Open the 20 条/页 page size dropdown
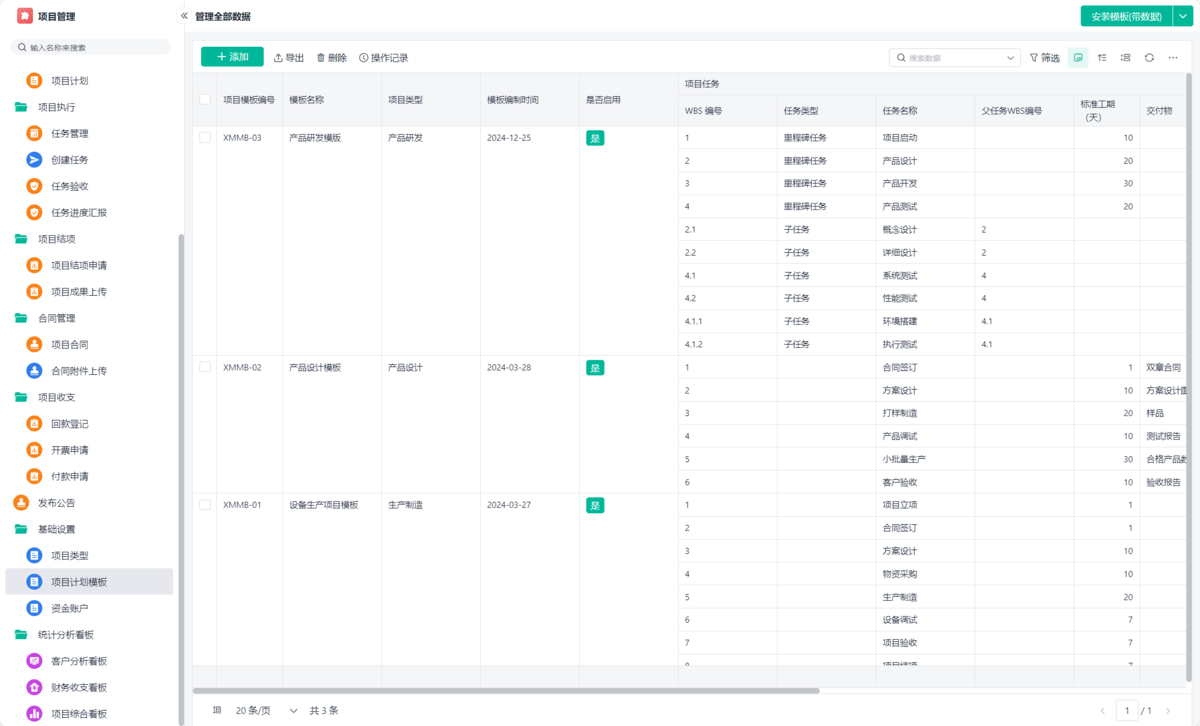This screenshot has height=726, width=1200. pyautogui.click(x=267, y=710)
